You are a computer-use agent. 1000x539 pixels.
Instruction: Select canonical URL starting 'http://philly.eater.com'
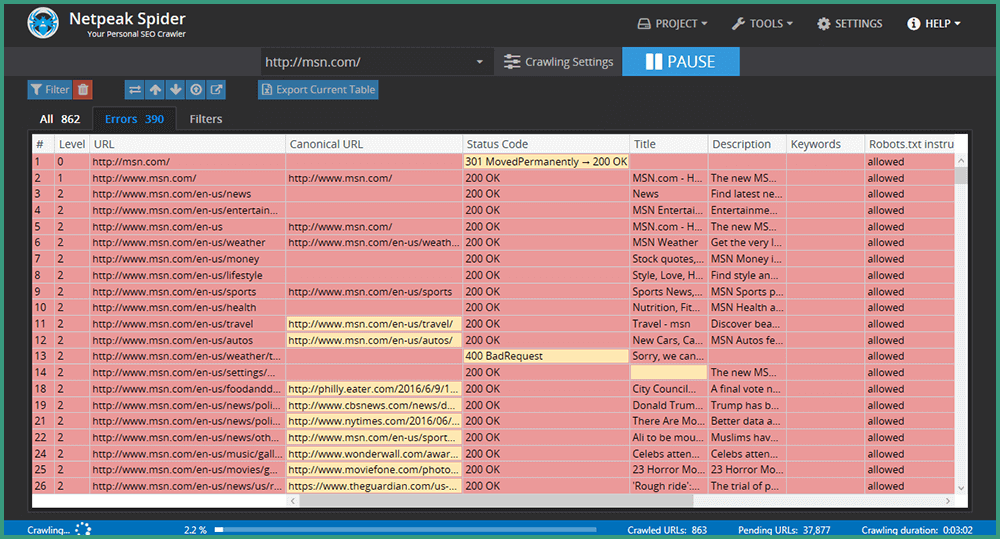pos(374,389)
